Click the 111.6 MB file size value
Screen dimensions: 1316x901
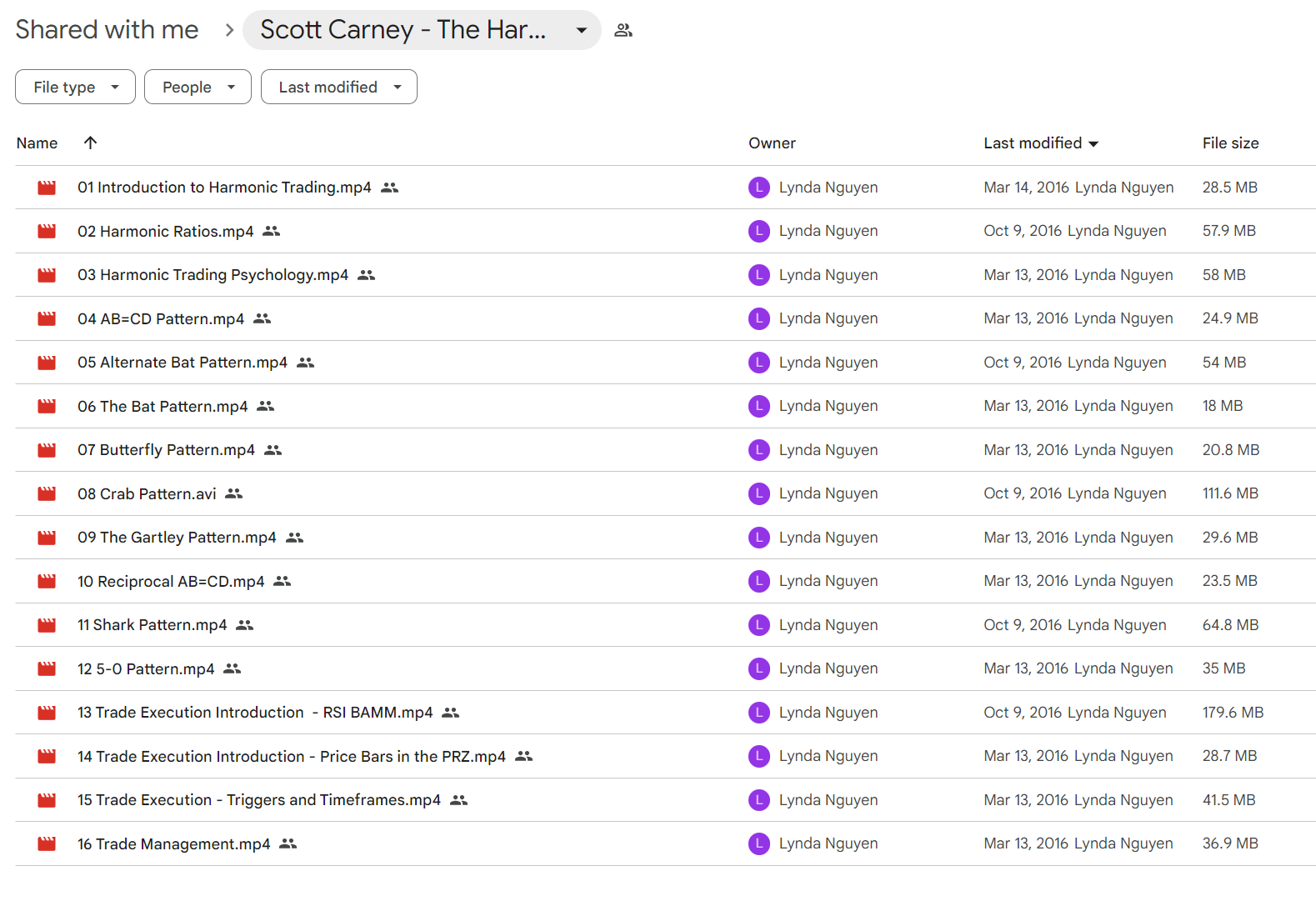click(x=1230, y=493)
